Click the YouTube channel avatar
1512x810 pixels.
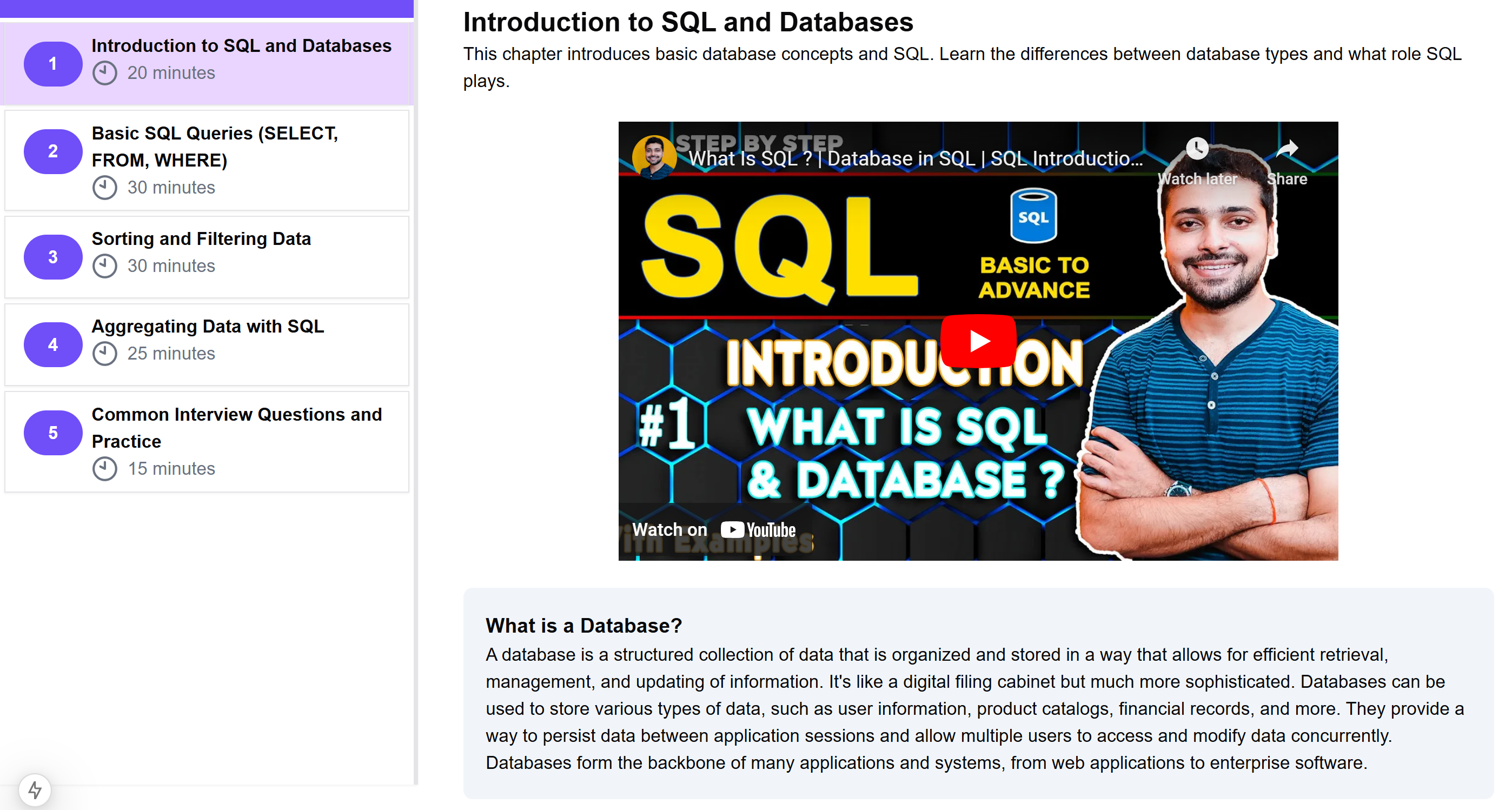(x=653, y=157)
